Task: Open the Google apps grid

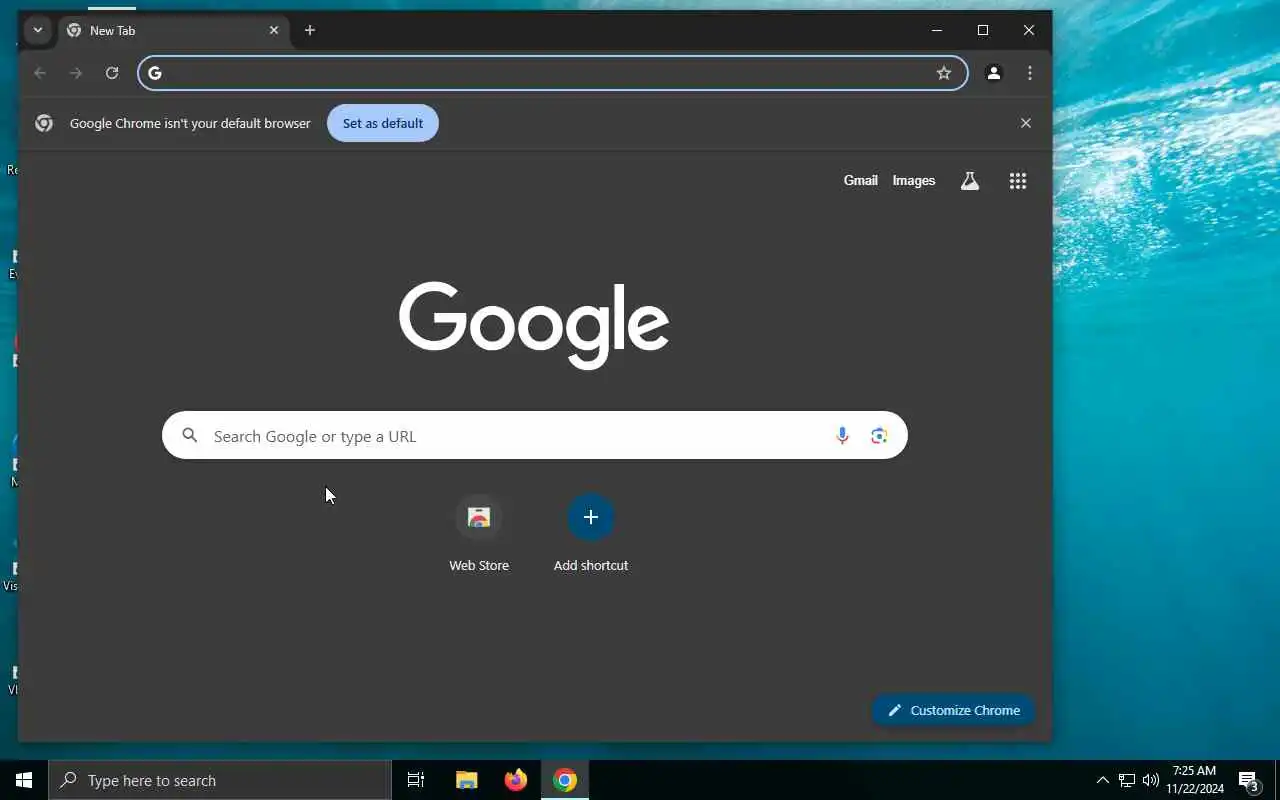Action: (1018, 181)
